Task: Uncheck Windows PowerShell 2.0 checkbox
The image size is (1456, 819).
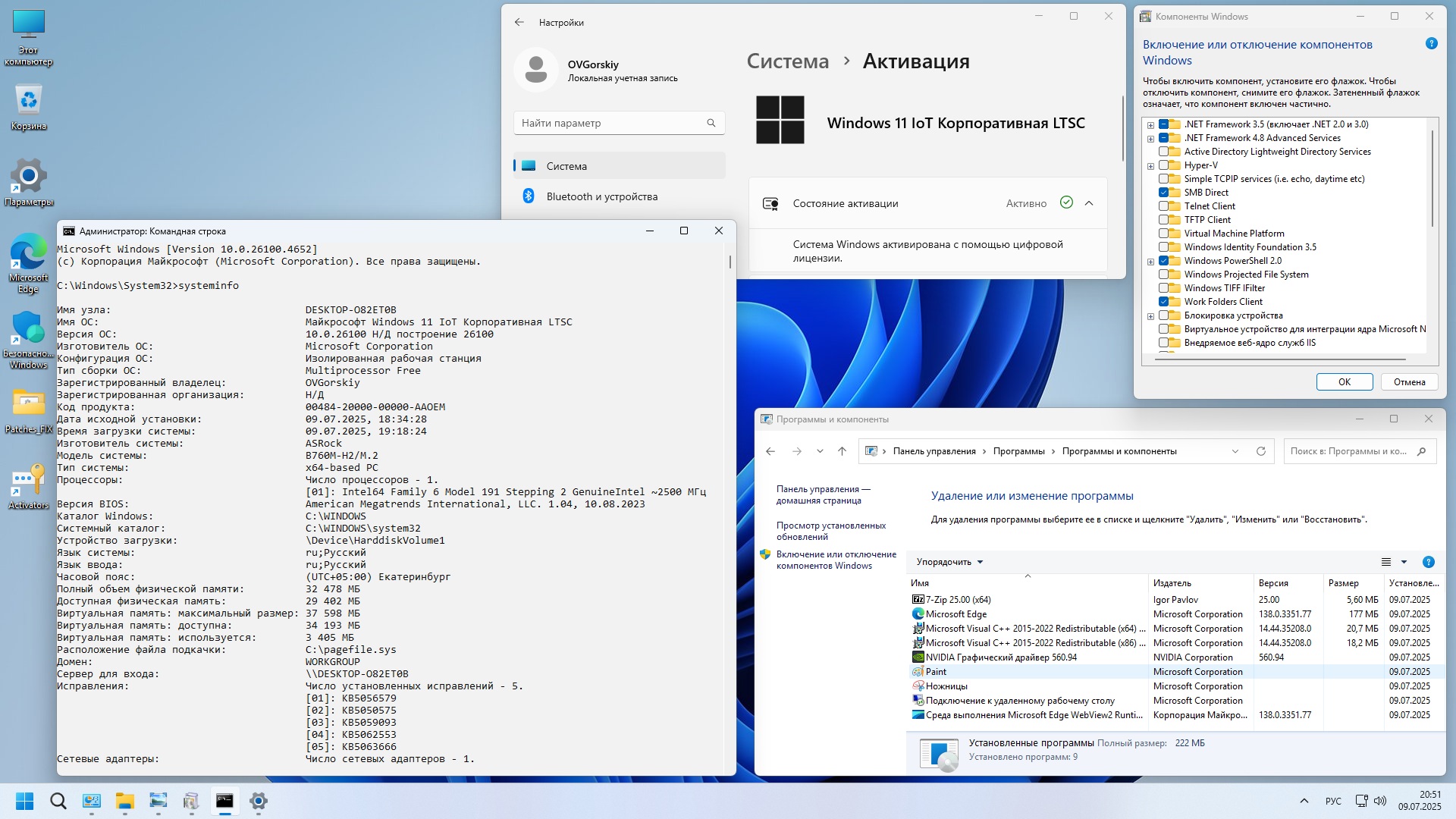Action: click(1163, 261)
